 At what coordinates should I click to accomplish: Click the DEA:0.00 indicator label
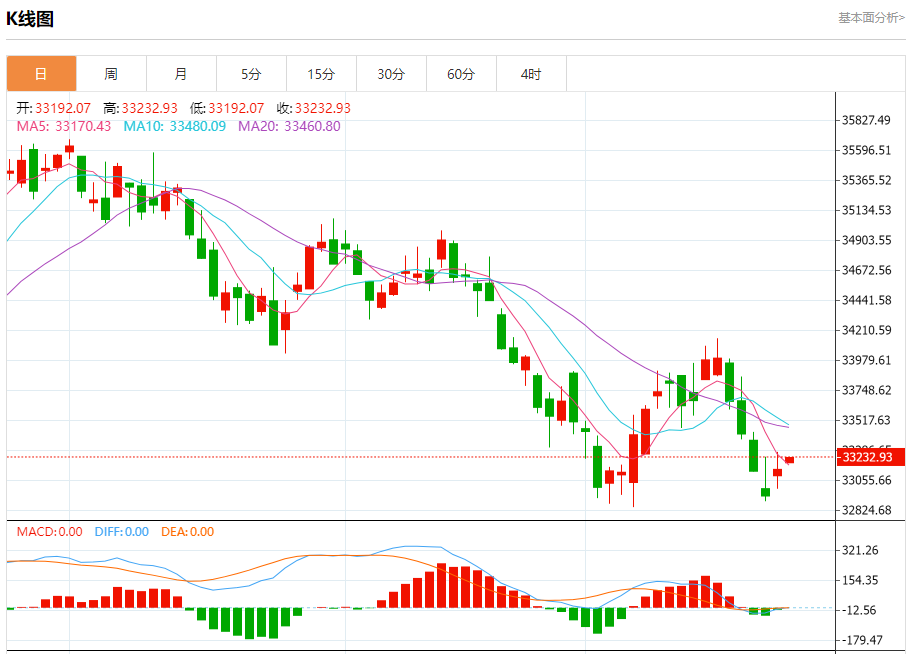(187, 531)
